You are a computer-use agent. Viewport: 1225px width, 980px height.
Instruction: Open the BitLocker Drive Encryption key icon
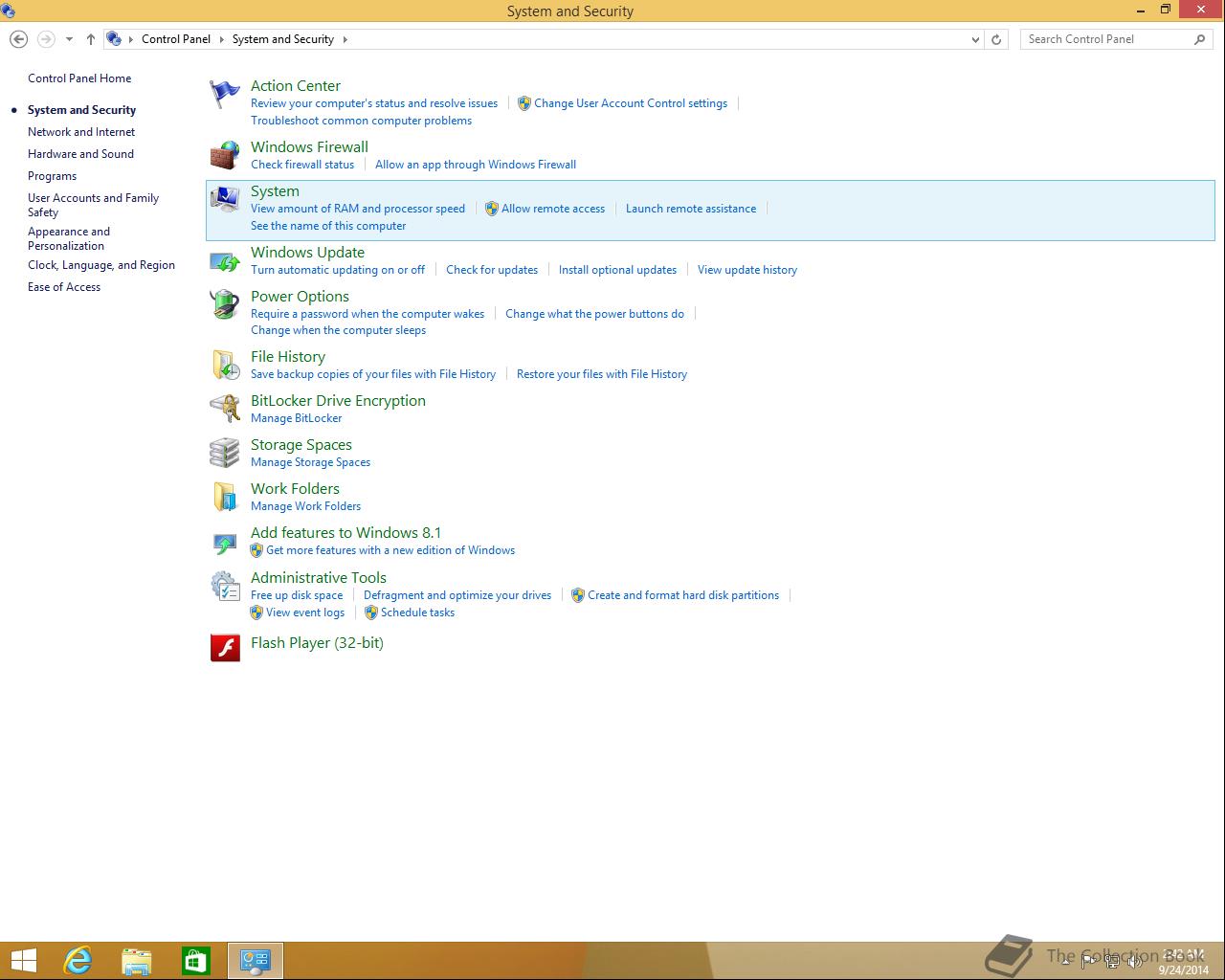(225, 409)
